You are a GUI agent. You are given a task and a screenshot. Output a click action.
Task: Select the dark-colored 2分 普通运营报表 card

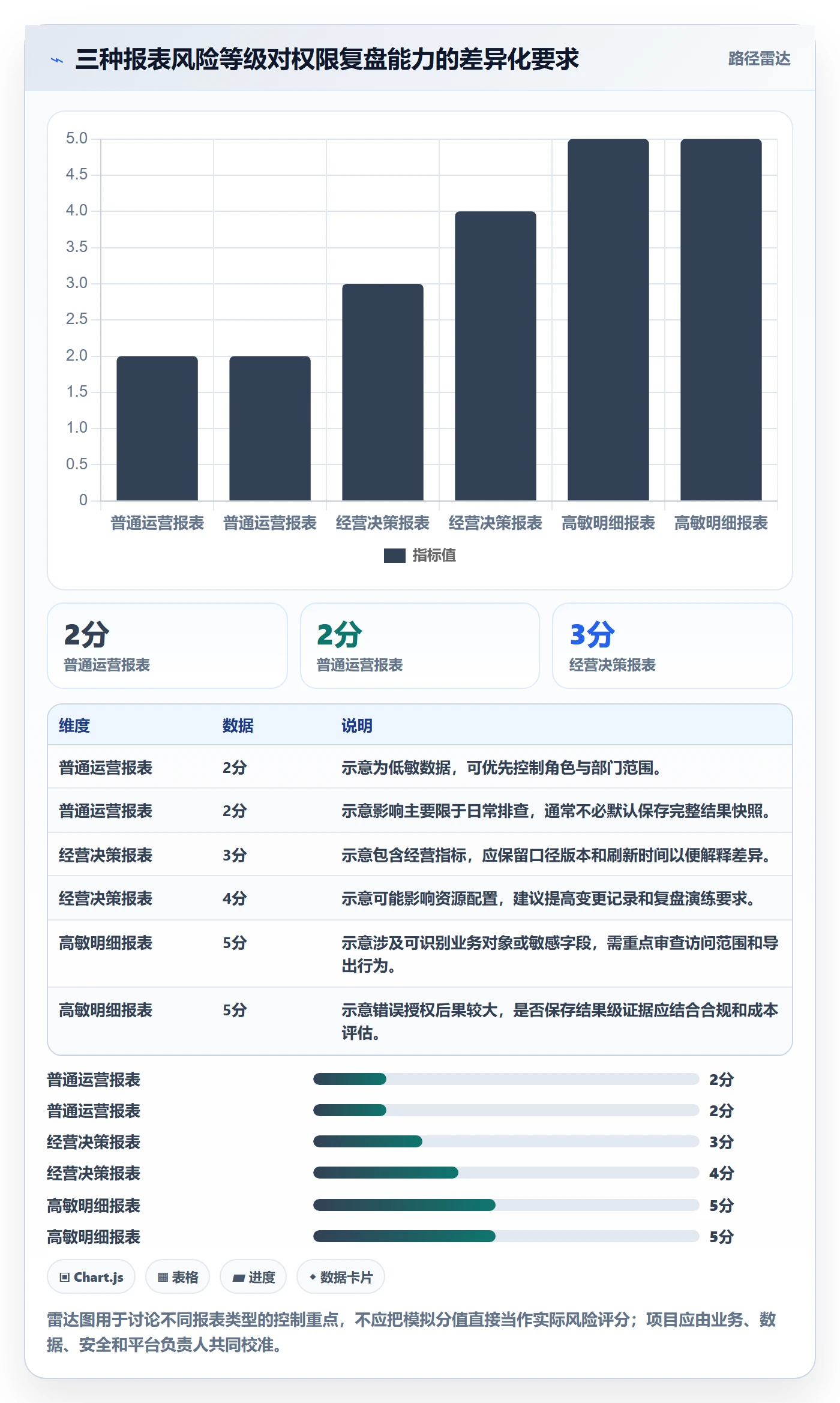click(x=167, y=646)
